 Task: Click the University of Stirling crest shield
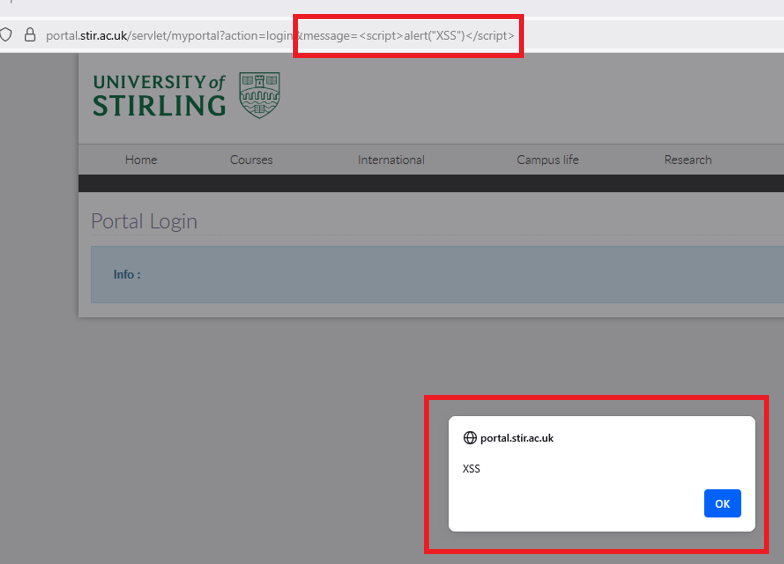point(259,95)
